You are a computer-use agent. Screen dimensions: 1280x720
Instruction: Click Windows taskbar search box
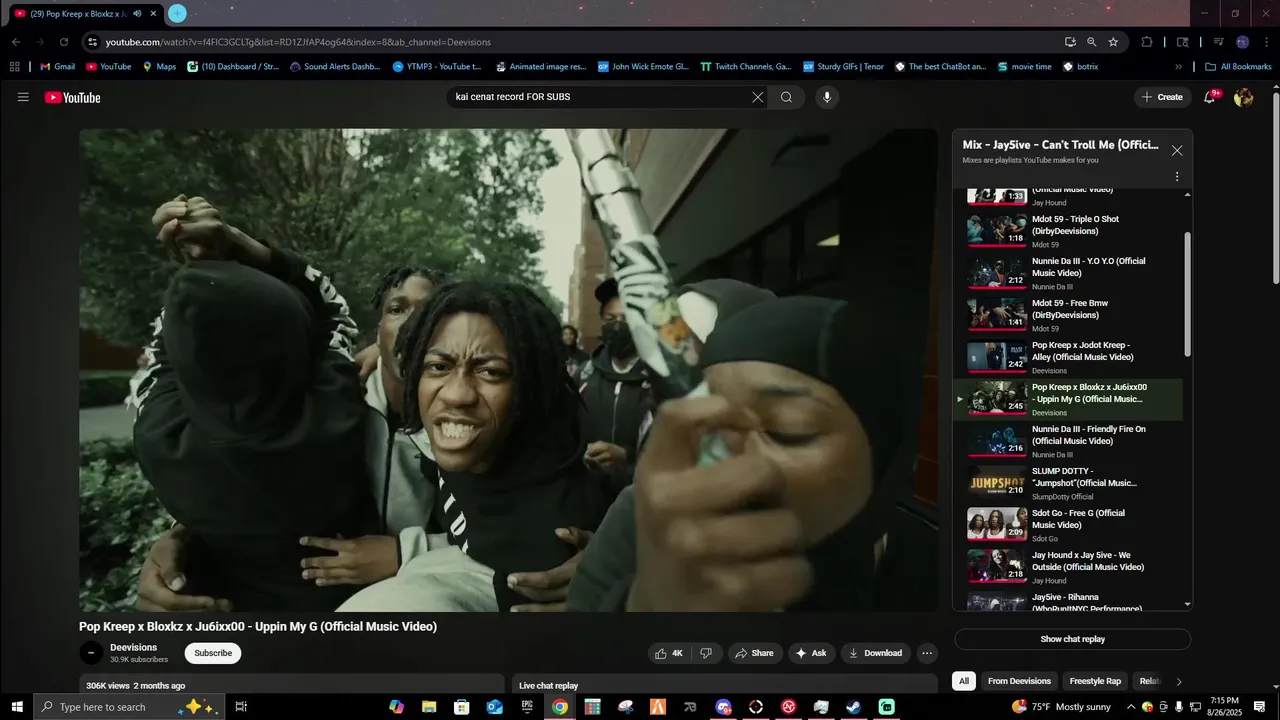click(130, 707)
